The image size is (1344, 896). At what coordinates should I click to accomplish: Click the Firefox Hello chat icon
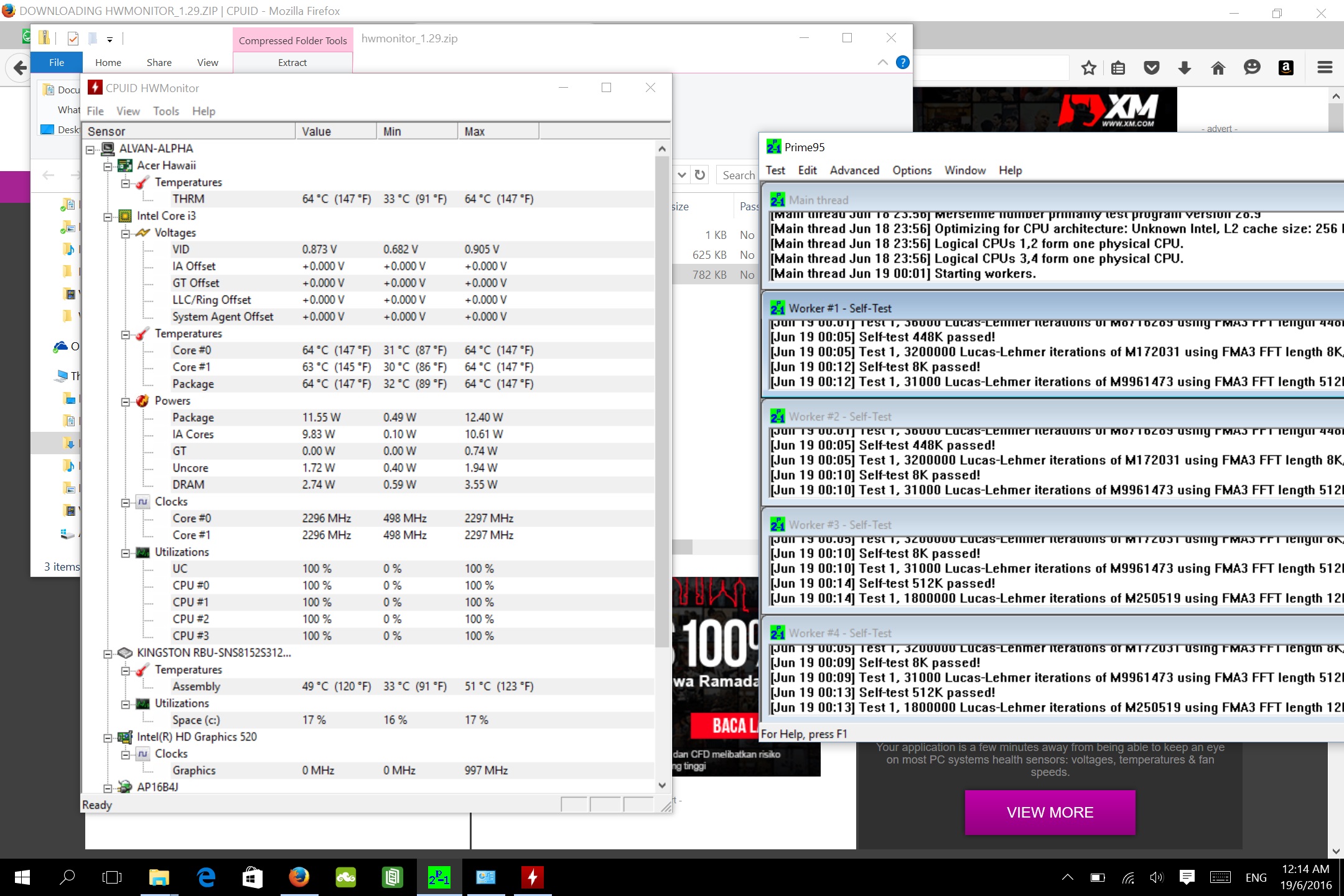pos(1252,68)
